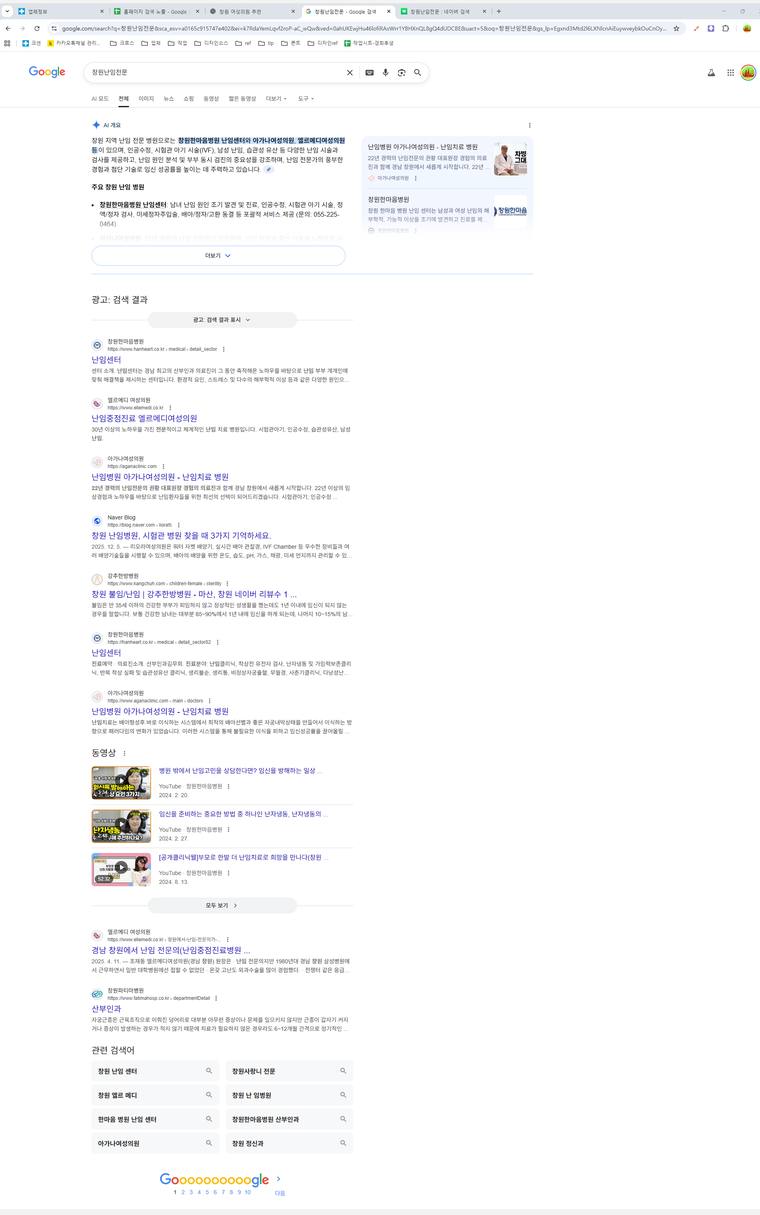The height and width of the screenshot is (1215, 760).
Task: Expand 광고: 검색 결과 표시 section
Action: (x=222, y=320)
